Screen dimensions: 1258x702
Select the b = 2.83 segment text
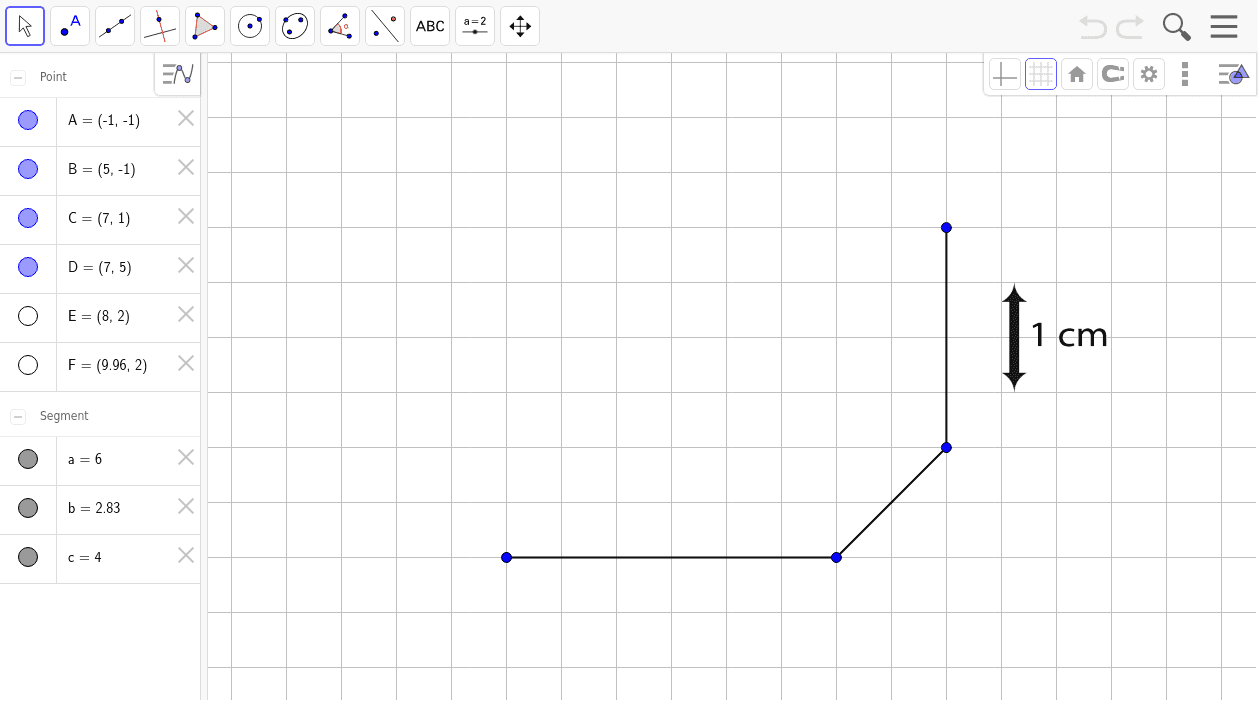pyautogui.click(x=94, y=508)
